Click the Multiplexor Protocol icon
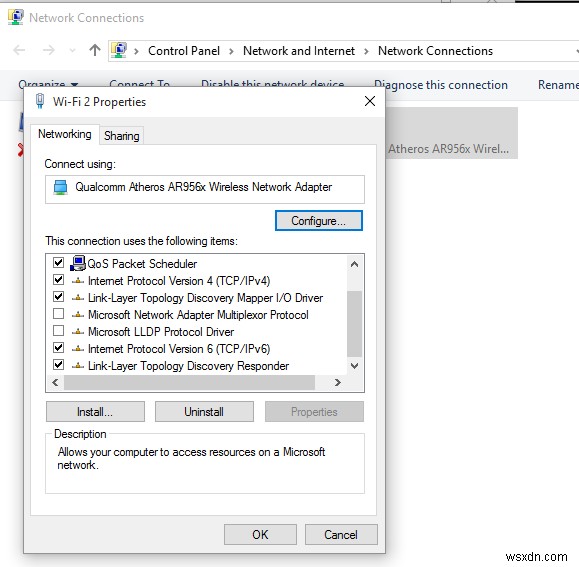The width and height of the screenshot is (579, 567). pyautogui.click(x=78, y=315)
